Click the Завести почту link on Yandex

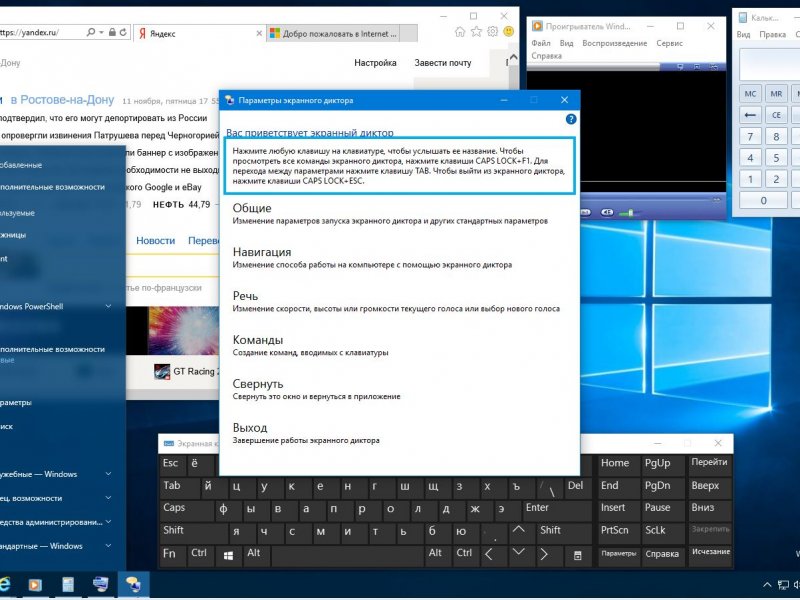tap(443, 63)
